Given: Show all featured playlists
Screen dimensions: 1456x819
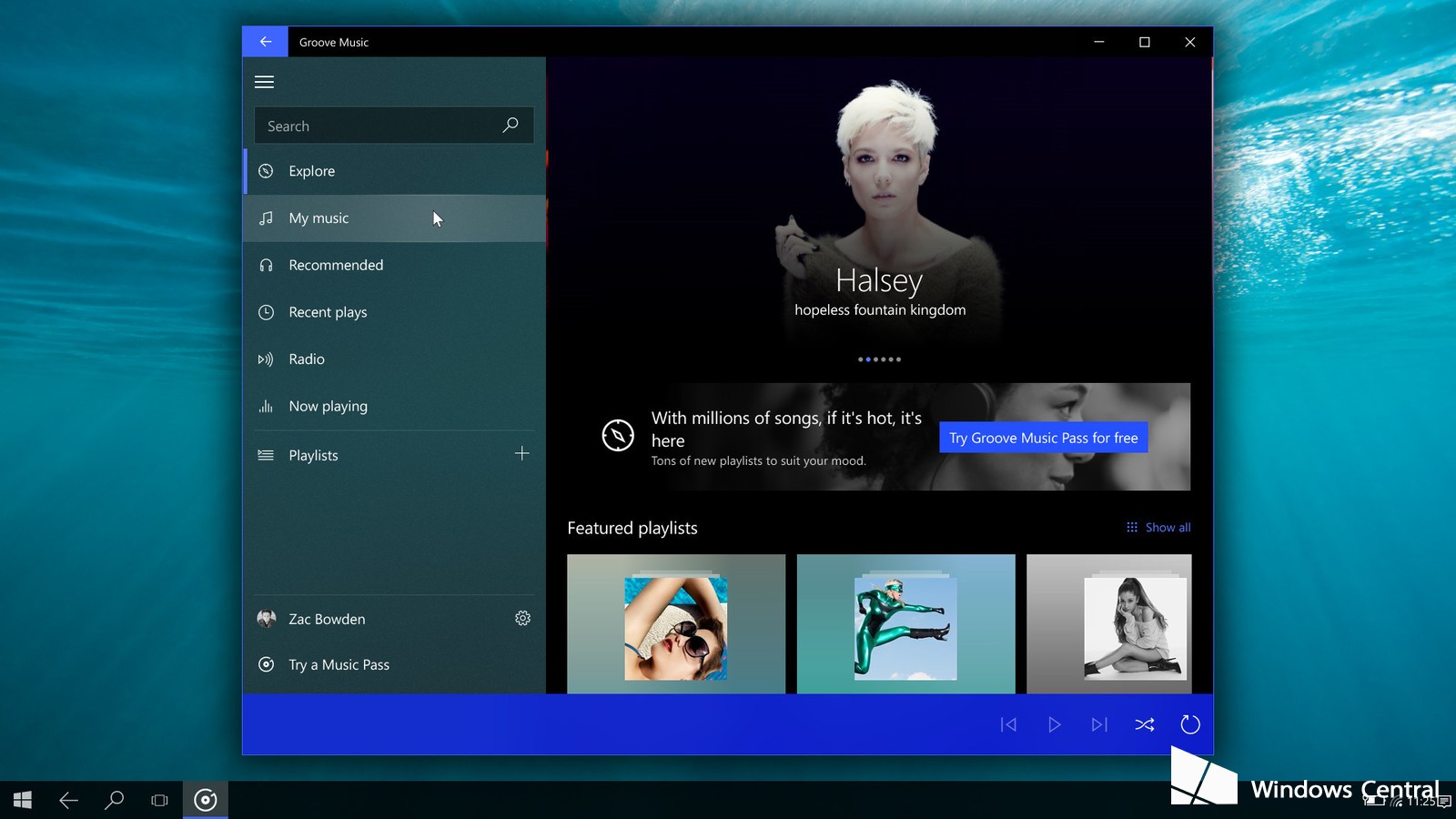Looking at the screenshot, I should [x=1158, y=528].
